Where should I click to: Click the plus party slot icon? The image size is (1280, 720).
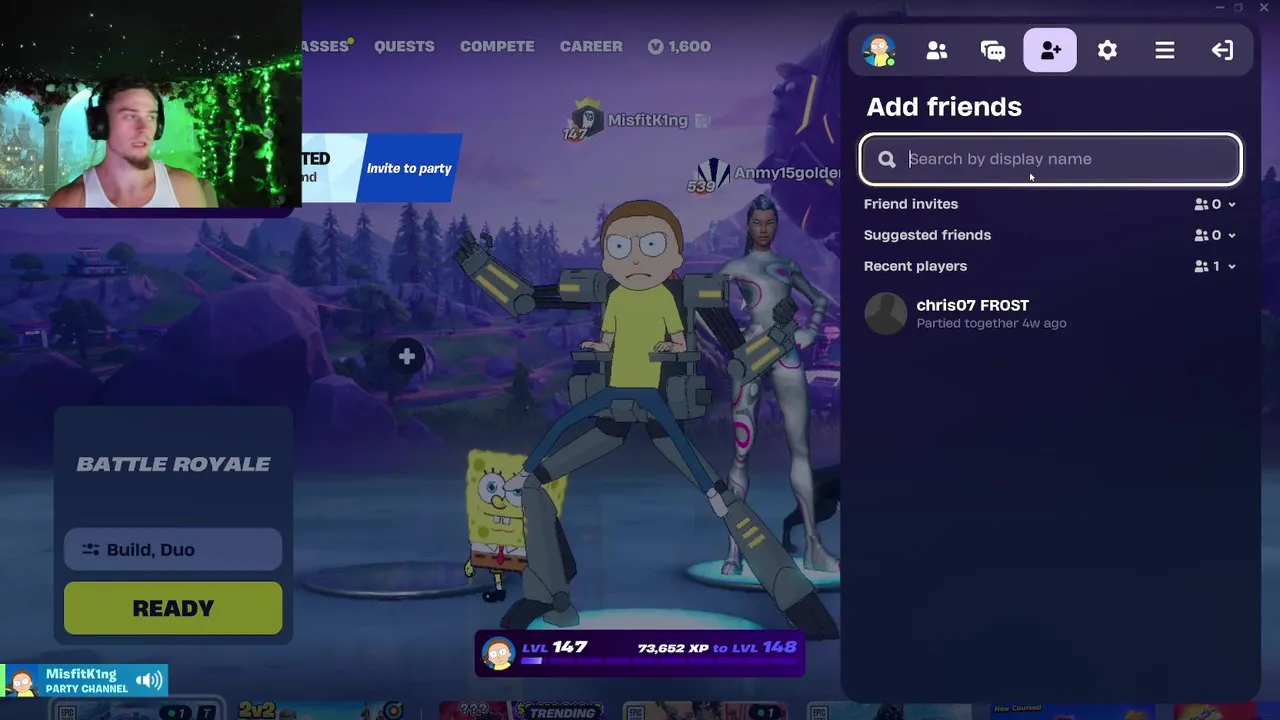point(406,356)
